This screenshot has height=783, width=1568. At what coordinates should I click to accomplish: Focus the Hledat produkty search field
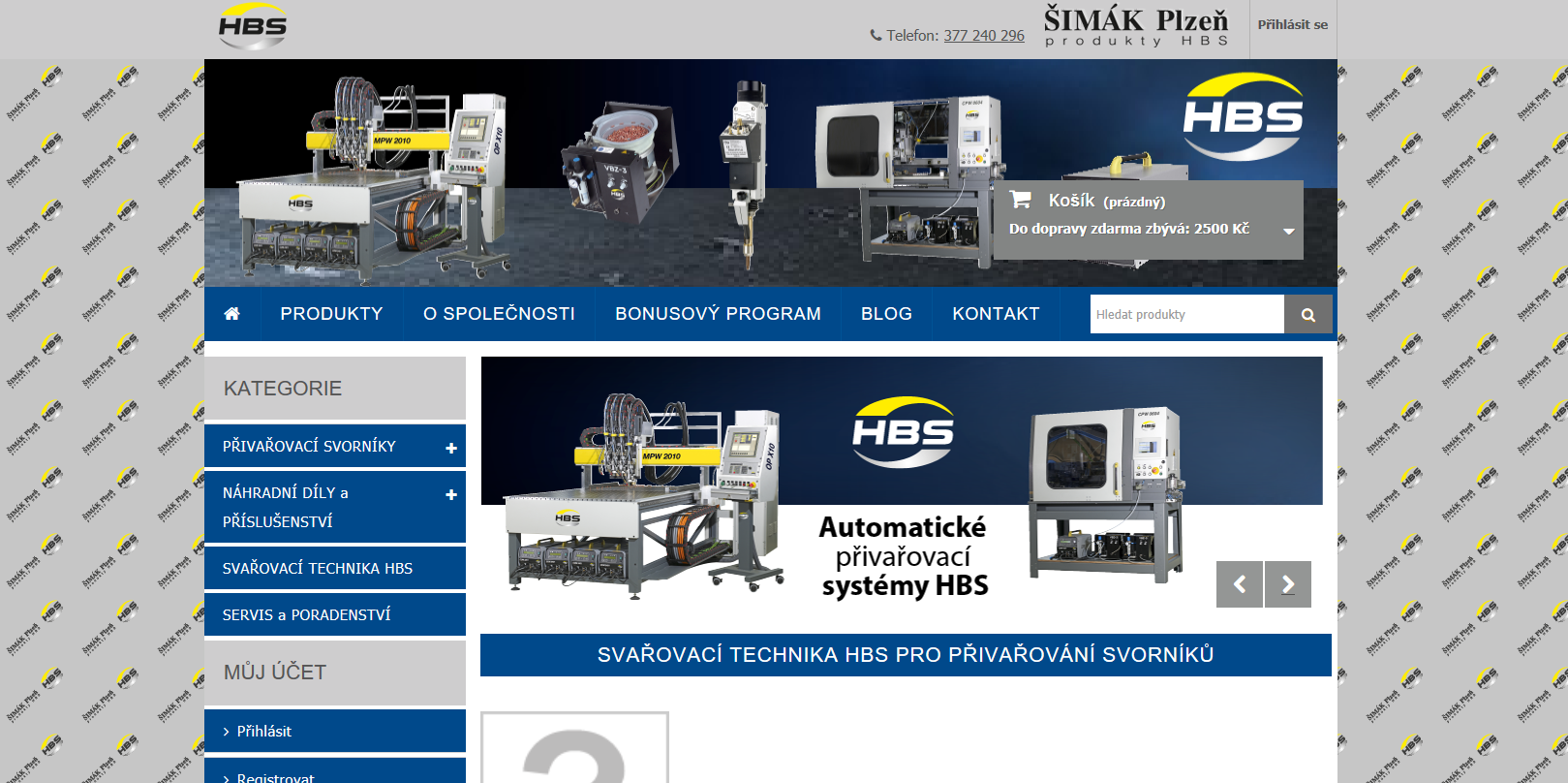pos(1187,314)
